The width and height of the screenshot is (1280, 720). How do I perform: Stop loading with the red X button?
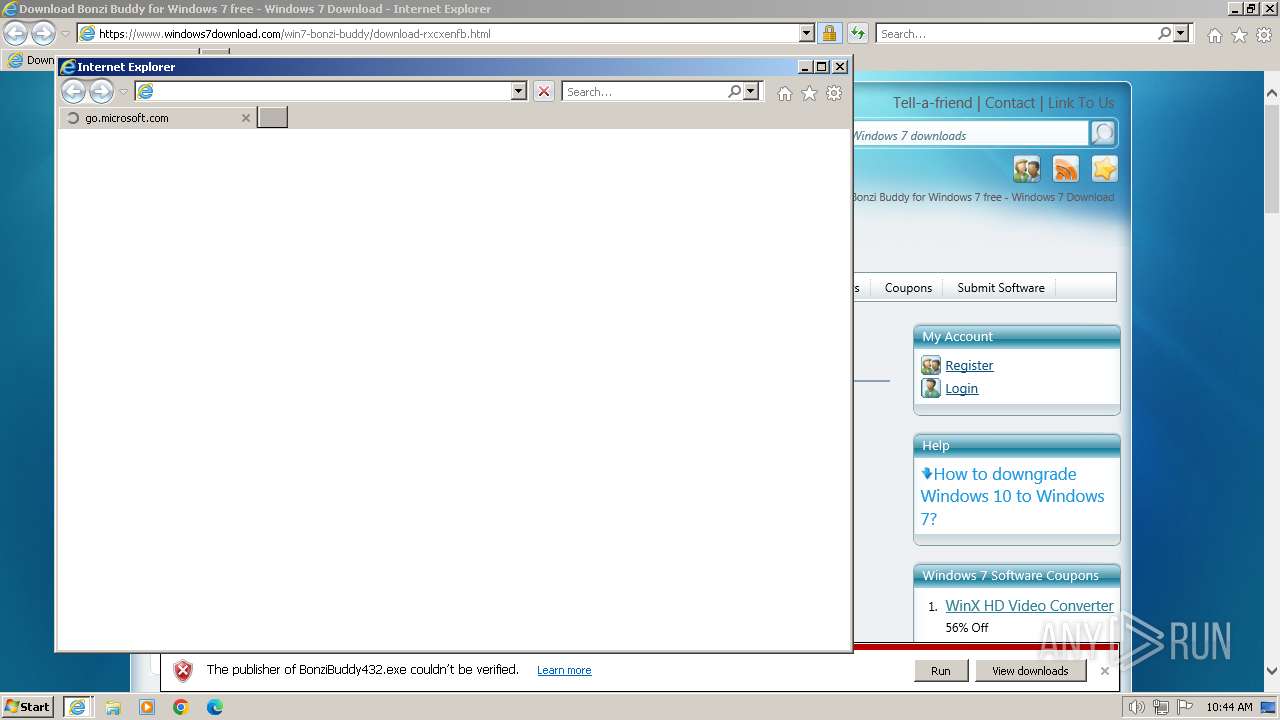click(x=543, y=92)
